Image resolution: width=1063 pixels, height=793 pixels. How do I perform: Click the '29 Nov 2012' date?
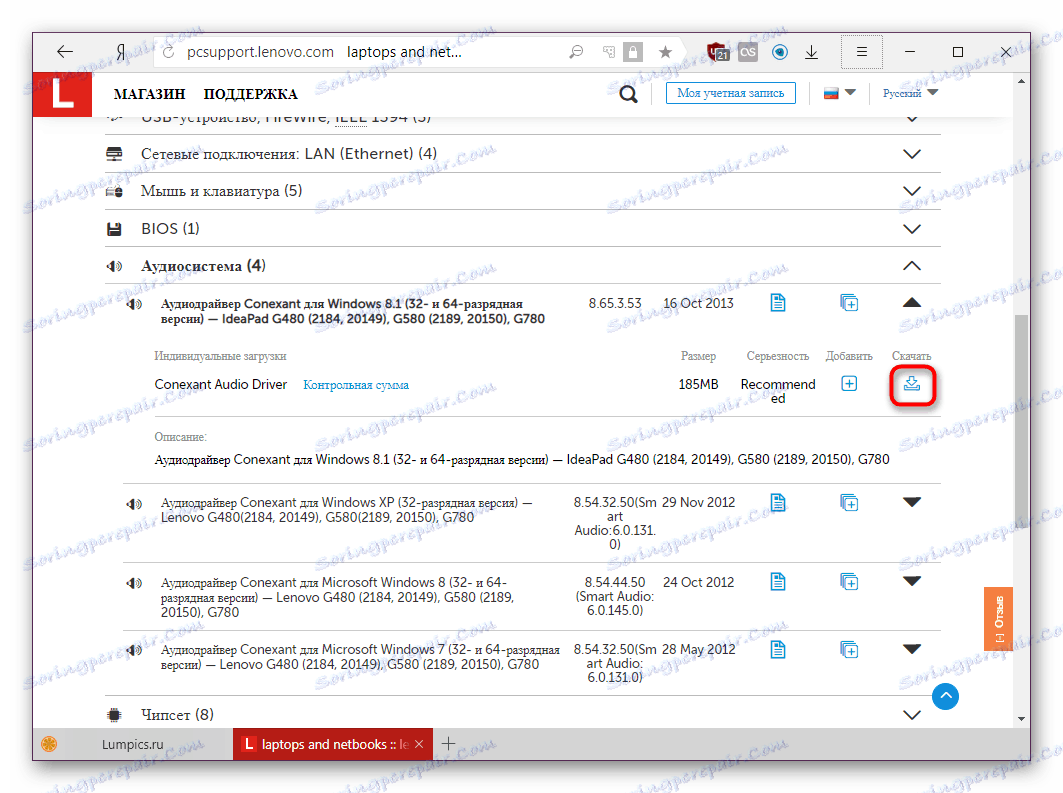tap(698, 502)
